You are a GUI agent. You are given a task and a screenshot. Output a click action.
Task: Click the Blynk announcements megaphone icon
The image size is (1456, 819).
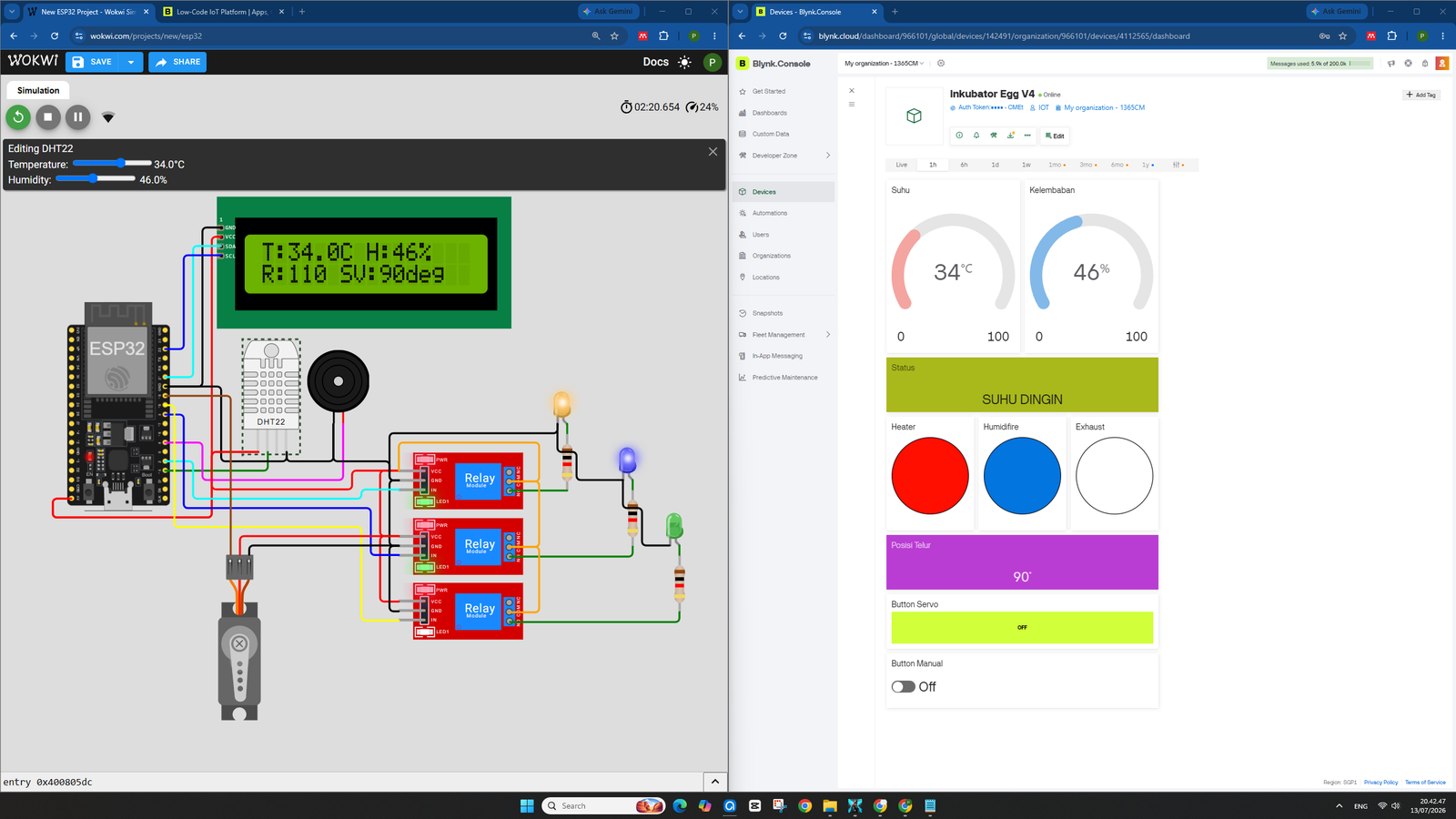1390,64
